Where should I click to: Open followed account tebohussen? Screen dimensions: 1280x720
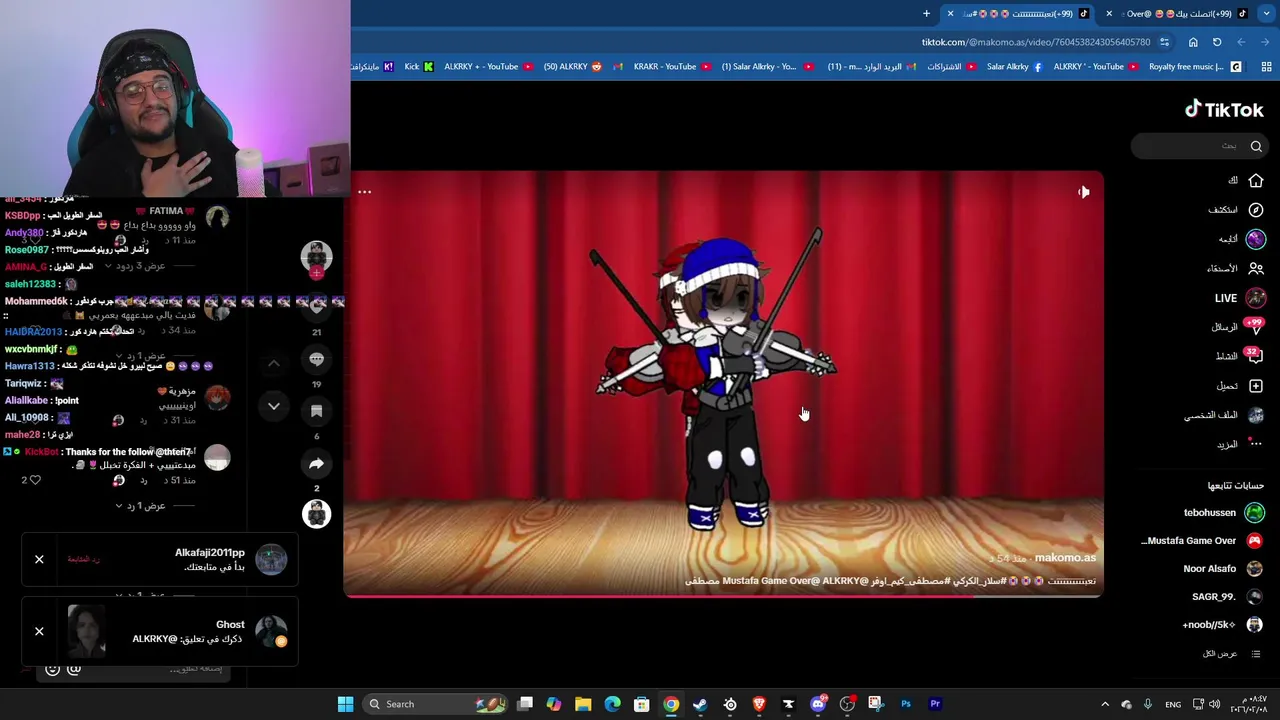point(1224,513)
